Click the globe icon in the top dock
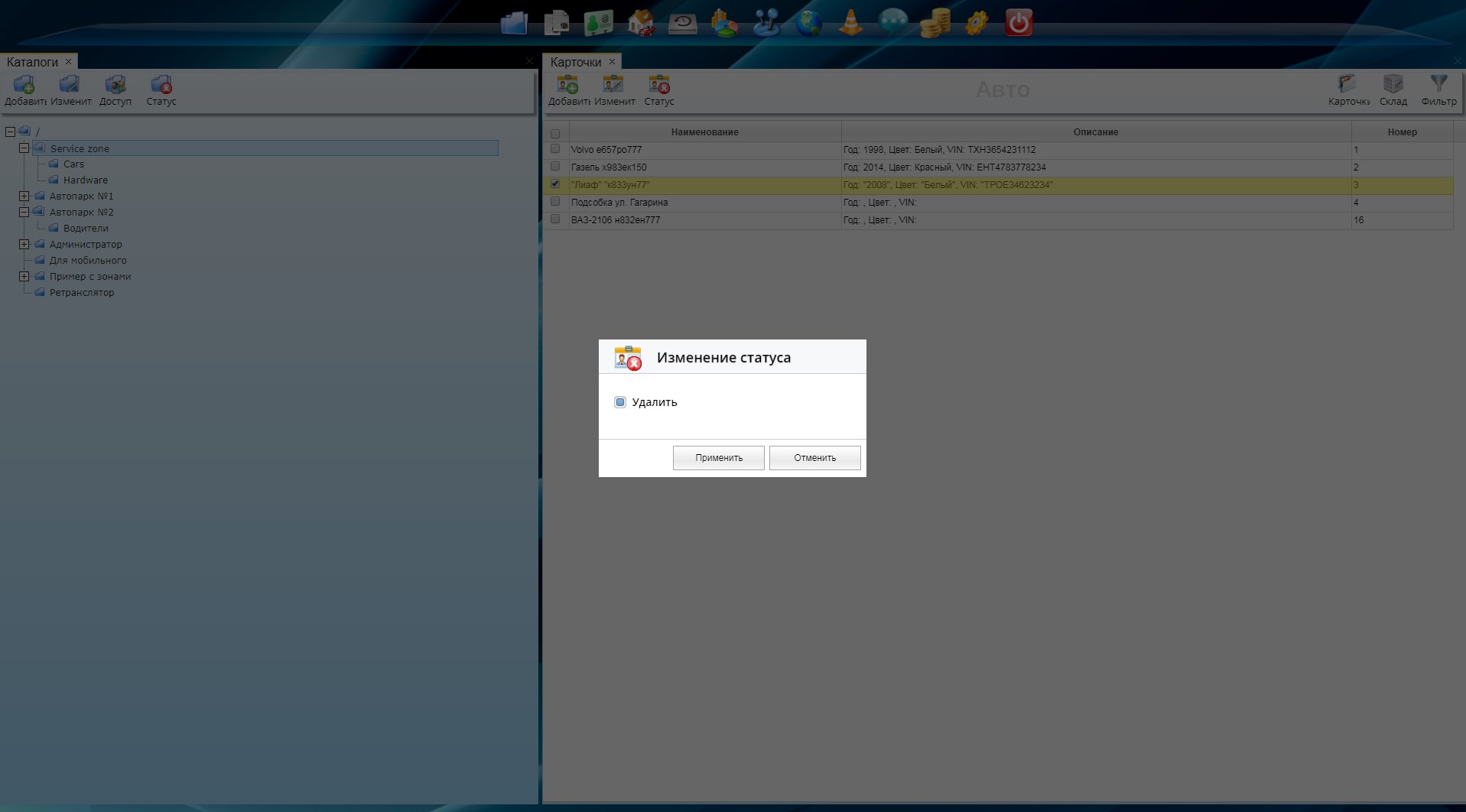The image size is (1466, 812). (x=808, y=23)
